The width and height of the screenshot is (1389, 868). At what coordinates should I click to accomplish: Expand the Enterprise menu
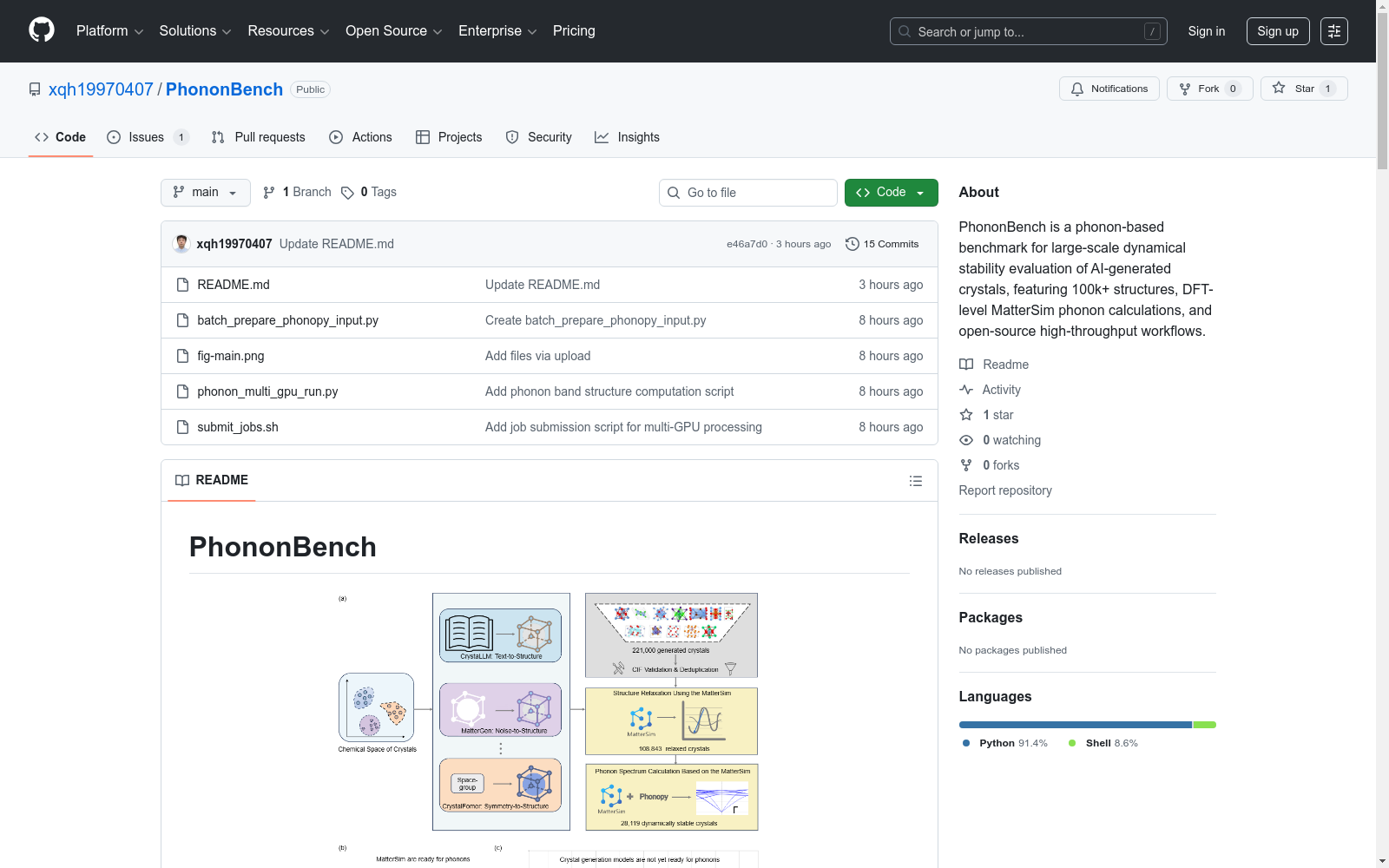(x=498, y=31)
